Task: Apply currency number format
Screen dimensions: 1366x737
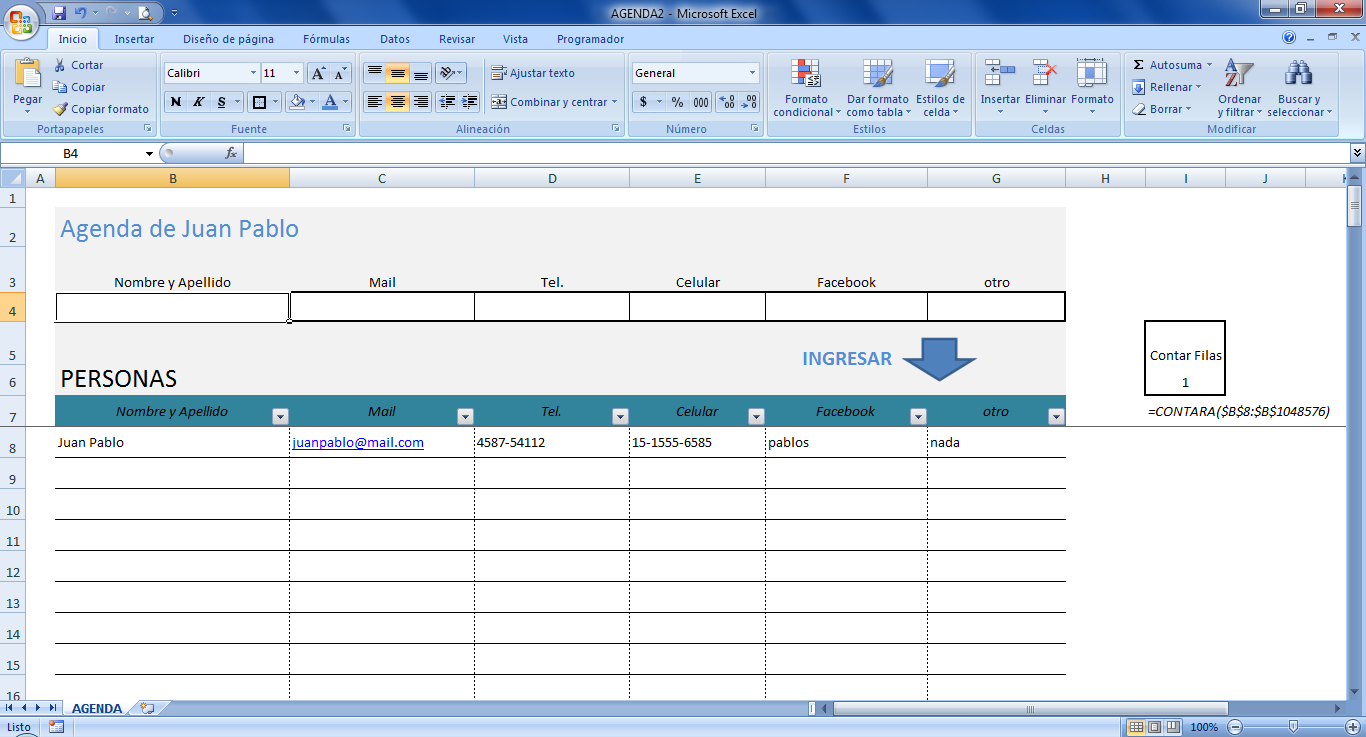Action: pyautogui.click(x=643, y=102)
